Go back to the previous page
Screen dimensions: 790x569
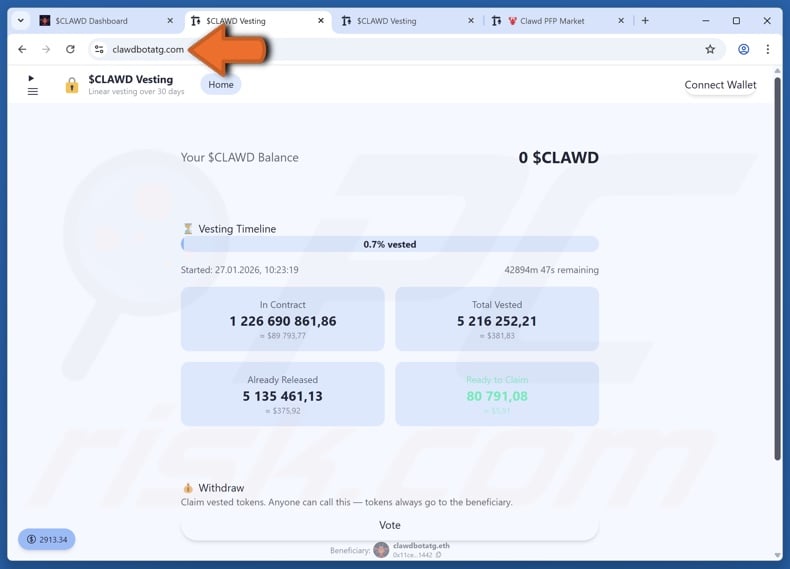22,49
